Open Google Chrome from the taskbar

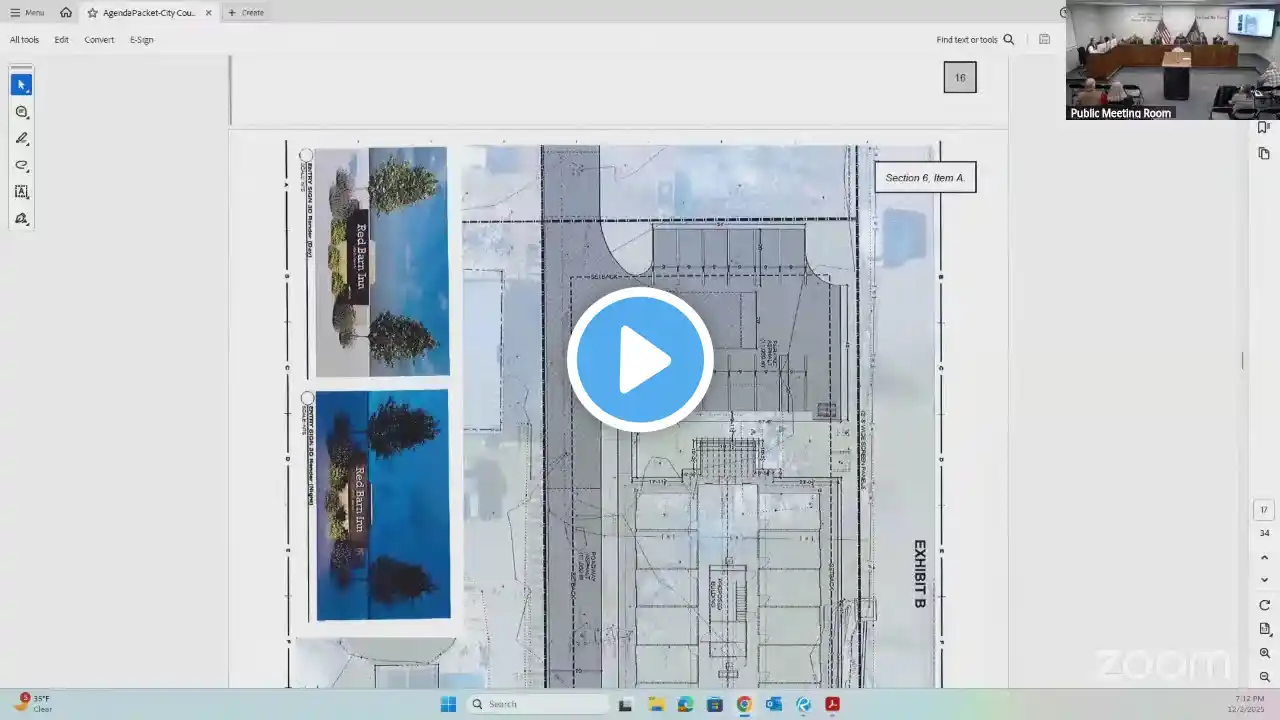744,704
